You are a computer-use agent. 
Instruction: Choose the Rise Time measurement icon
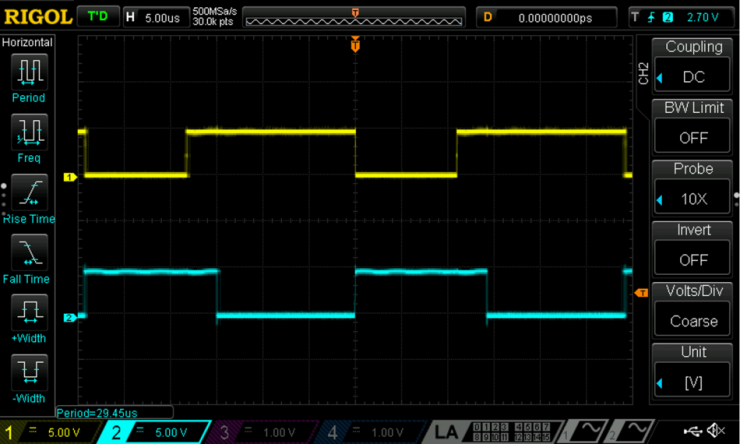(28, 191)
